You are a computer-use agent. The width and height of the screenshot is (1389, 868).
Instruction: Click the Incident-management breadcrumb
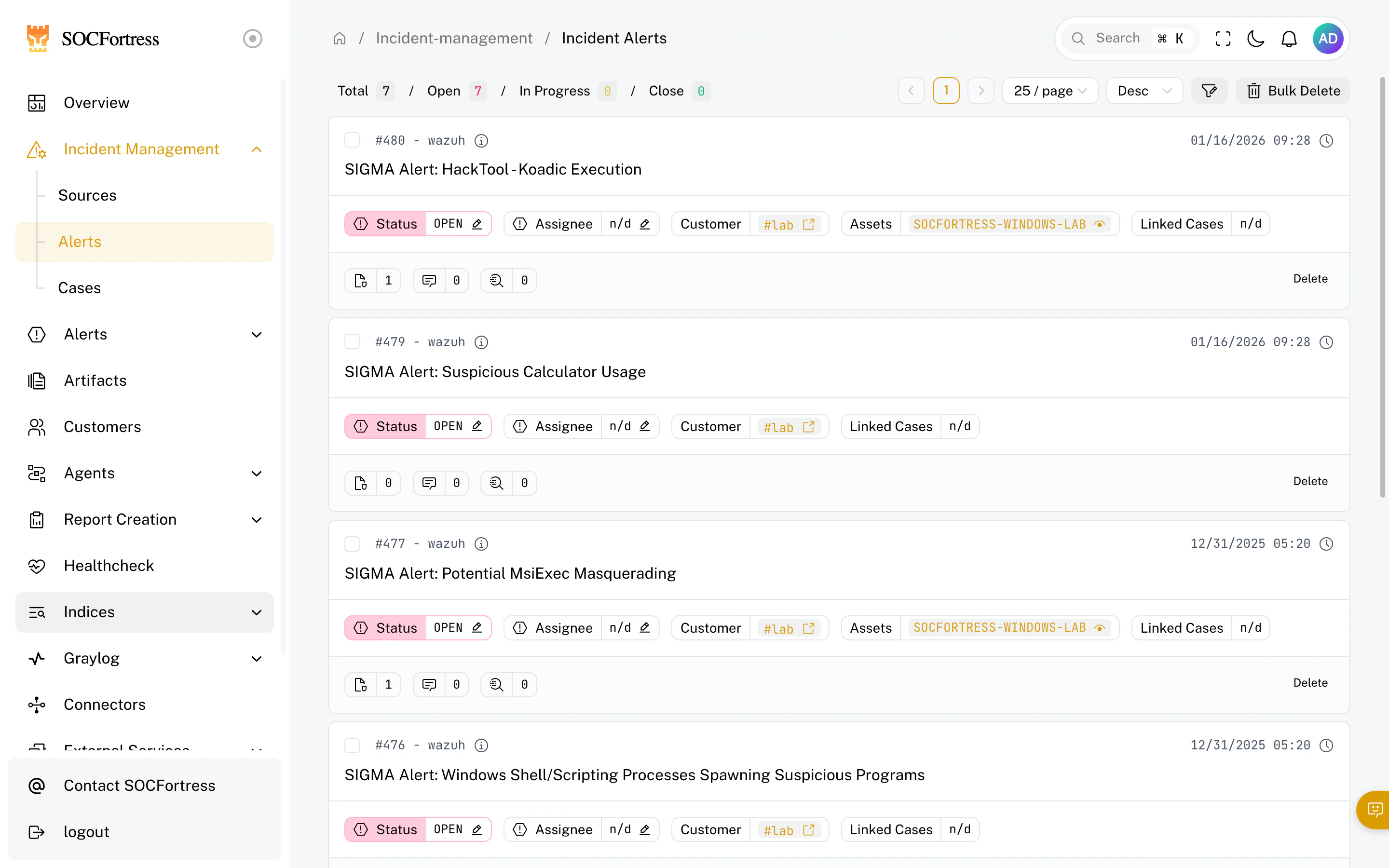point(454,39)
